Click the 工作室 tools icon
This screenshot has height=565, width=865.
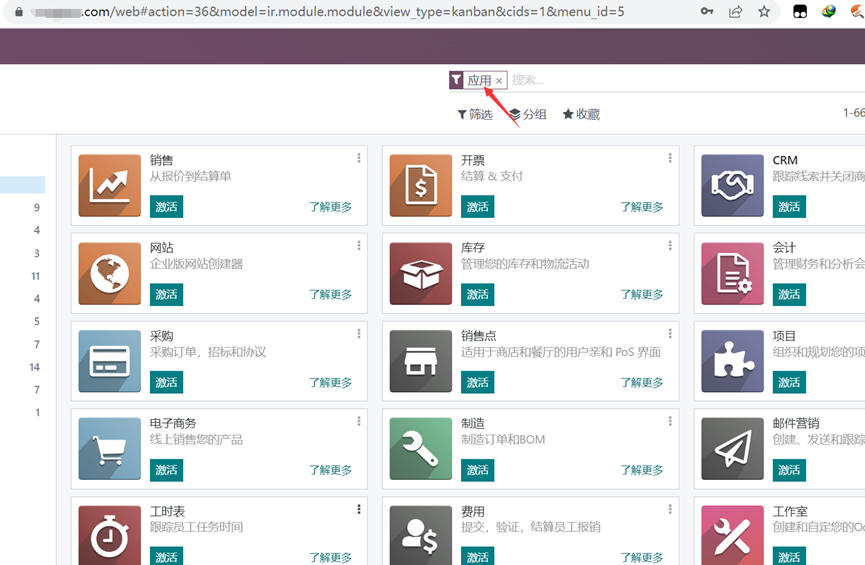point(733,535)
